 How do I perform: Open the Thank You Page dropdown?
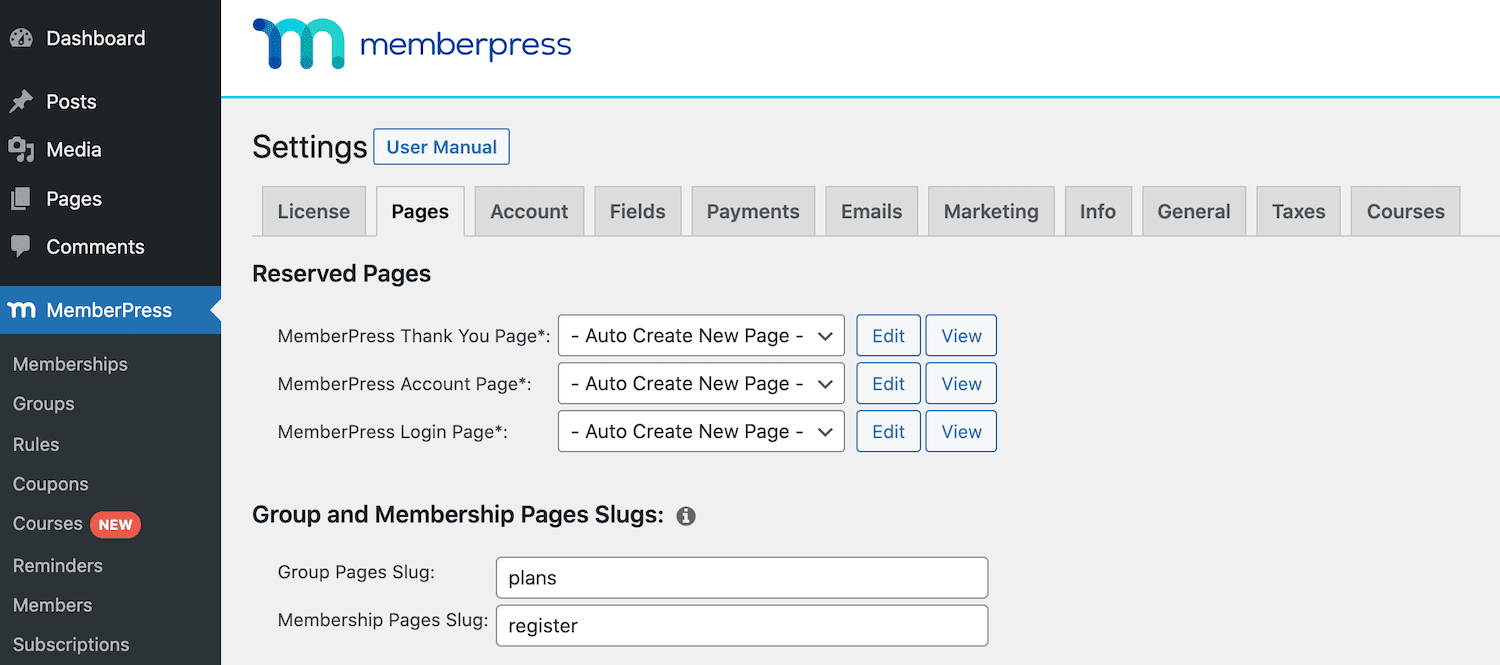click(x=700, y=335)
